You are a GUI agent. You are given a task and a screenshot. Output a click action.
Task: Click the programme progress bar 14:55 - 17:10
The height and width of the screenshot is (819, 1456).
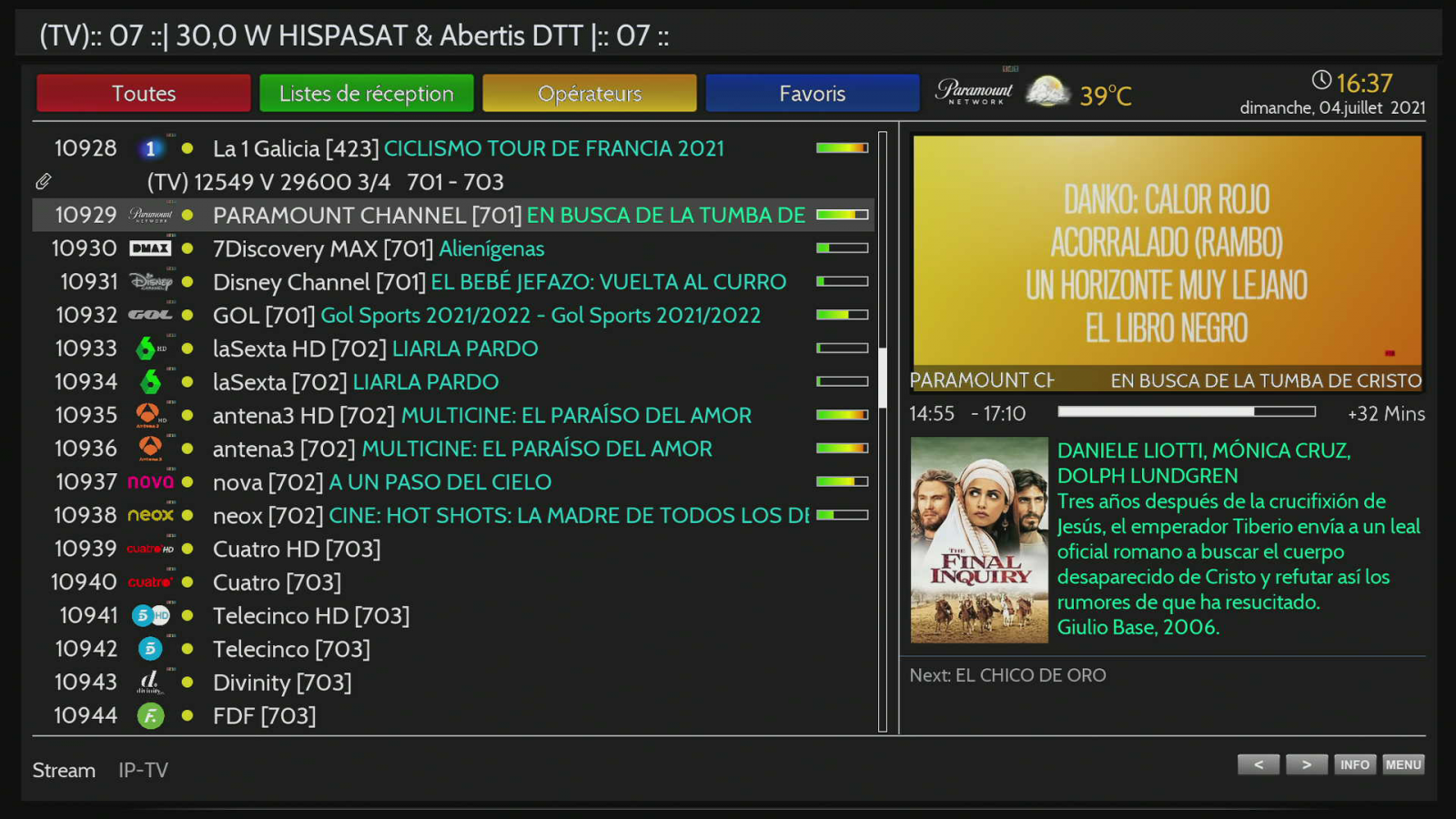click(1187, 412)
